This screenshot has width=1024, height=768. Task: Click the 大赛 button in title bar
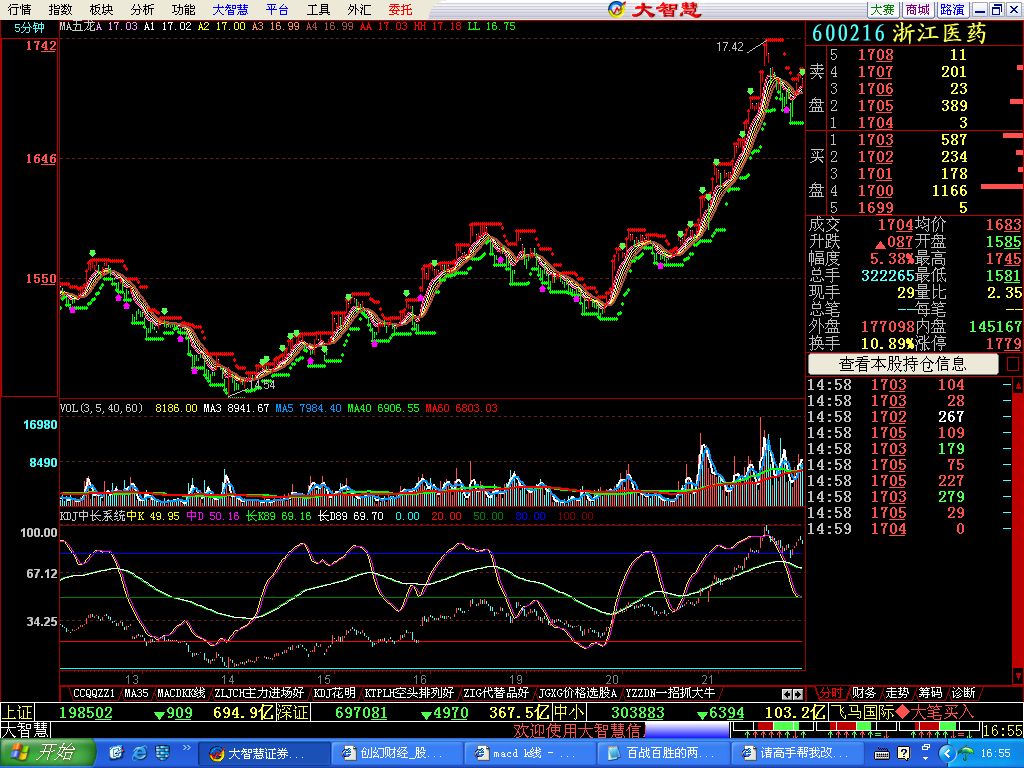pos(883,9)
